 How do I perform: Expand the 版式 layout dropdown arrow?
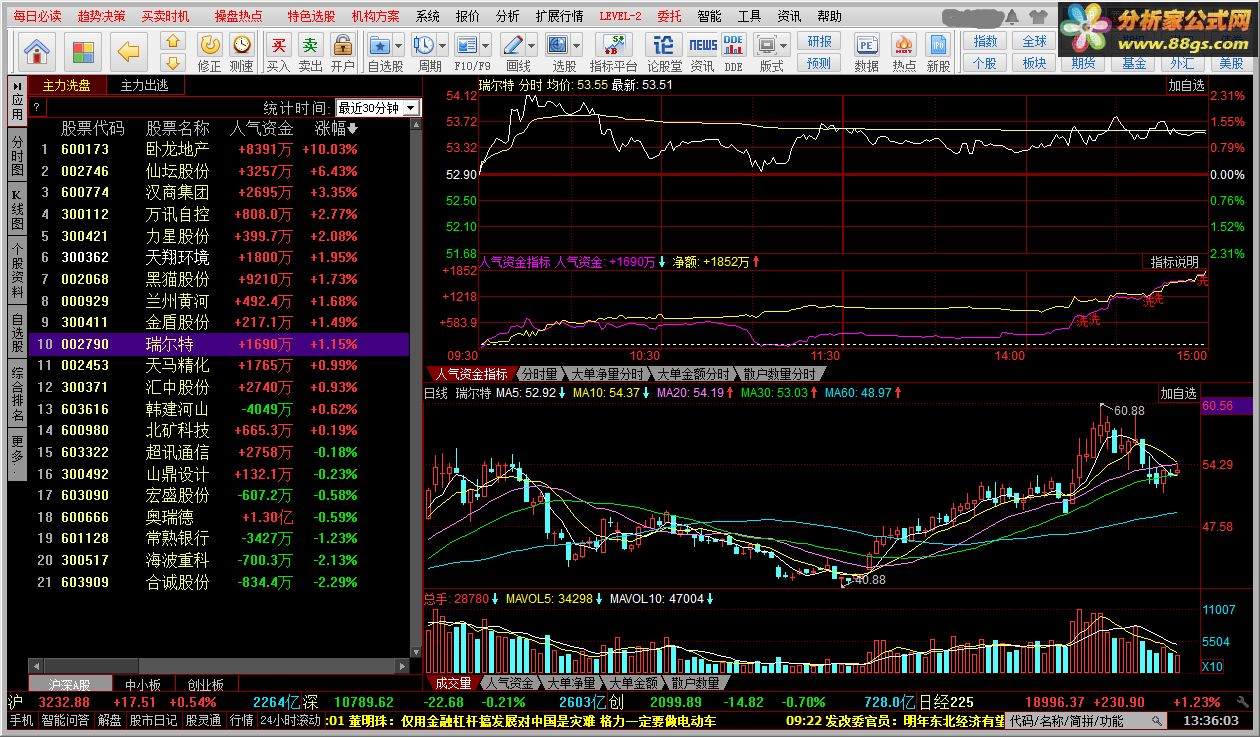[x=786, y=46]
